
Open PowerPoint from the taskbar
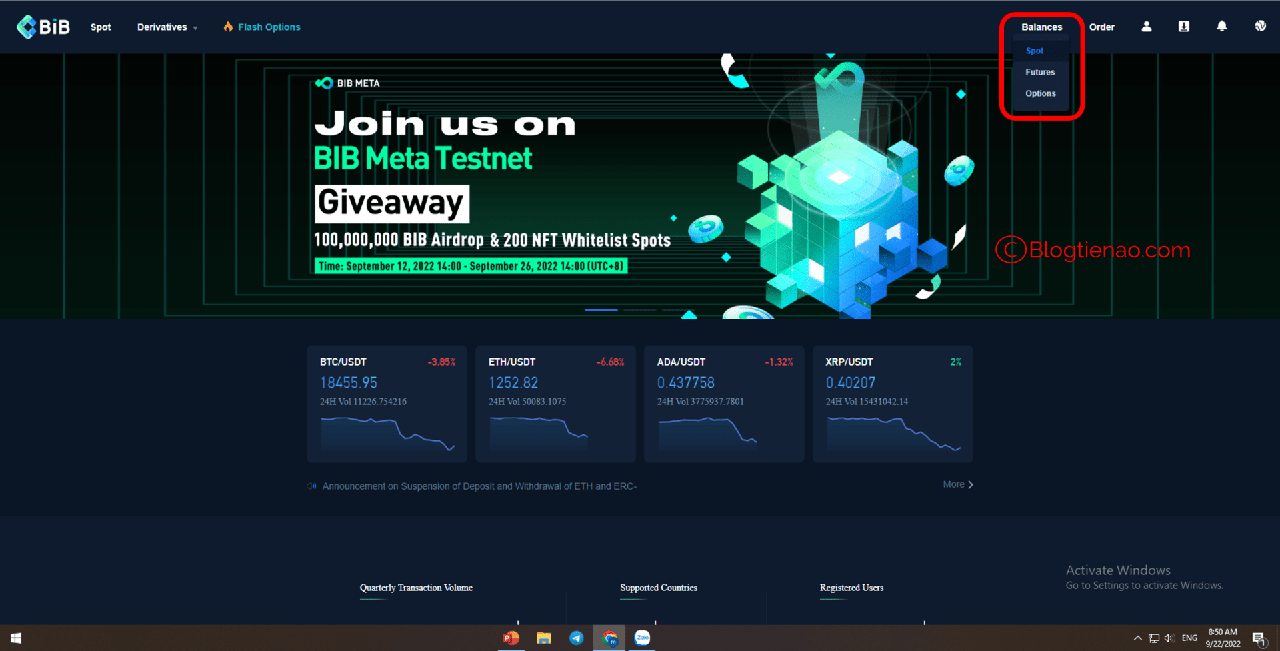click(511, 638)
